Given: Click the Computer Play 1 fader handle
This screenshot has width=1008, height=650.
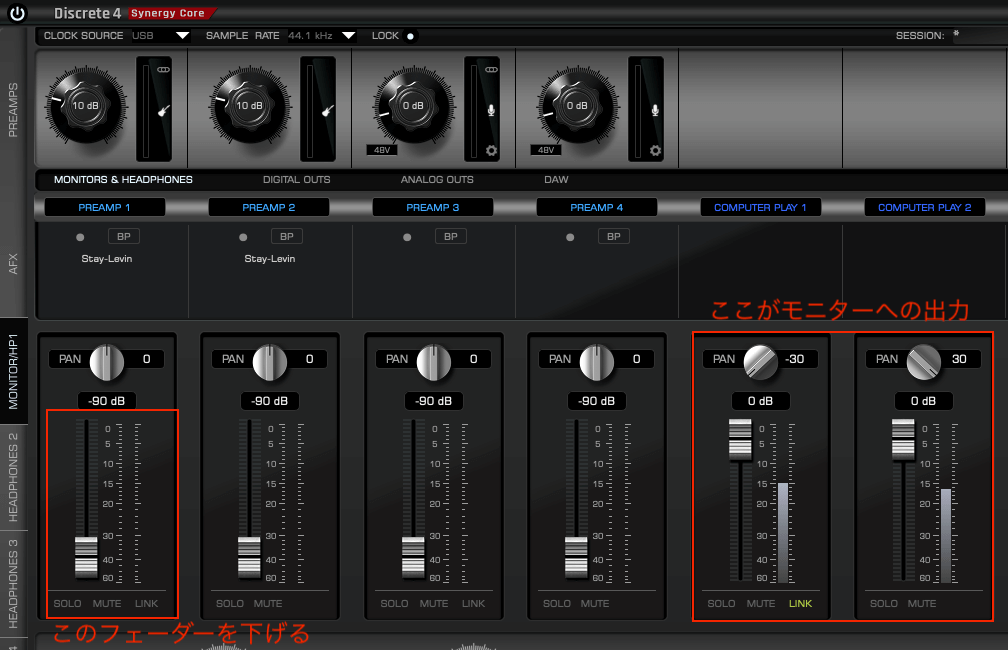Looking at the screenshot, I should (740, 440).
